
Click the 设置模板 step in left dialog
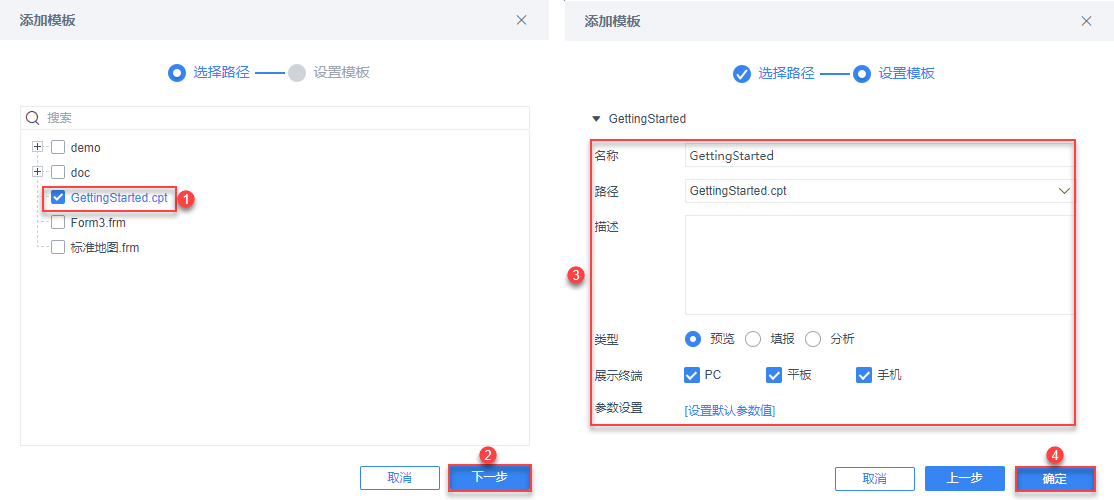(x=330, y=72)
